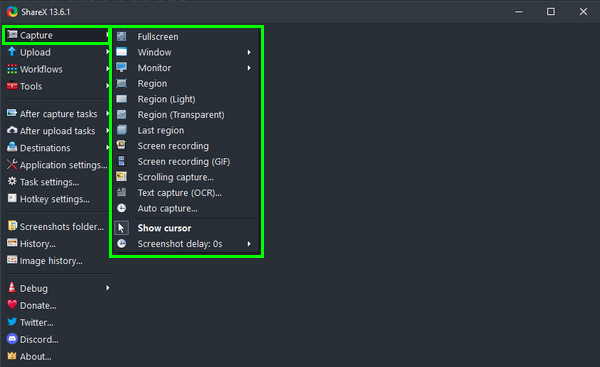Click the Fullscreen capture icon
The height and width of the screenshot is (367, 600).
coord(122,36)
